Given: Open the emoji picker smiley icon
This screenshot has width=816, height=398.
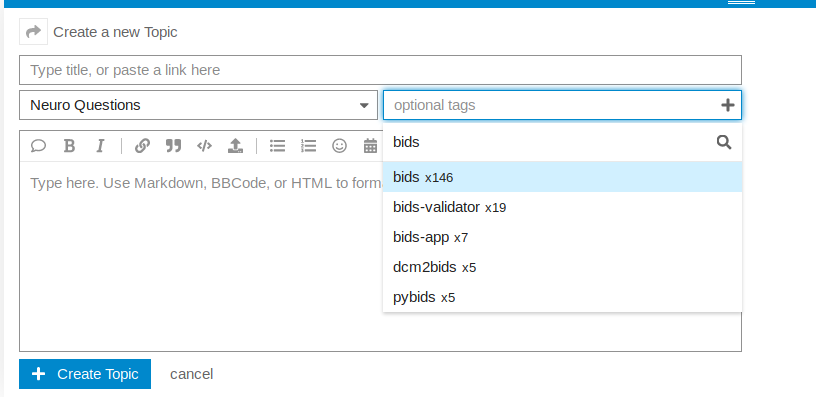Looking at the screenshot, I should click(x=339, y=146).
